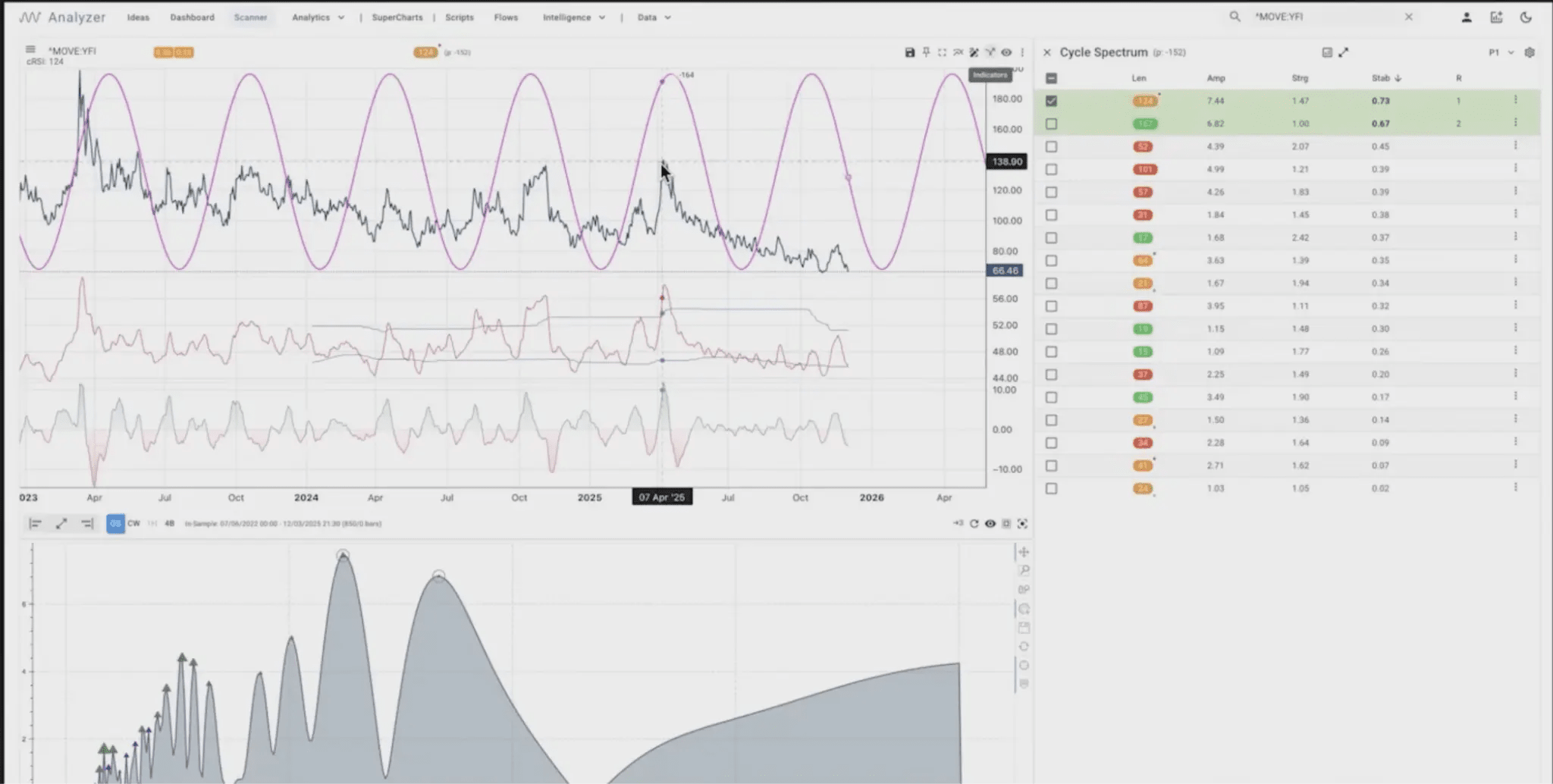Check the cycle length 167 row checkbox
The image size is (1553, 784).
coord(1051,124)
